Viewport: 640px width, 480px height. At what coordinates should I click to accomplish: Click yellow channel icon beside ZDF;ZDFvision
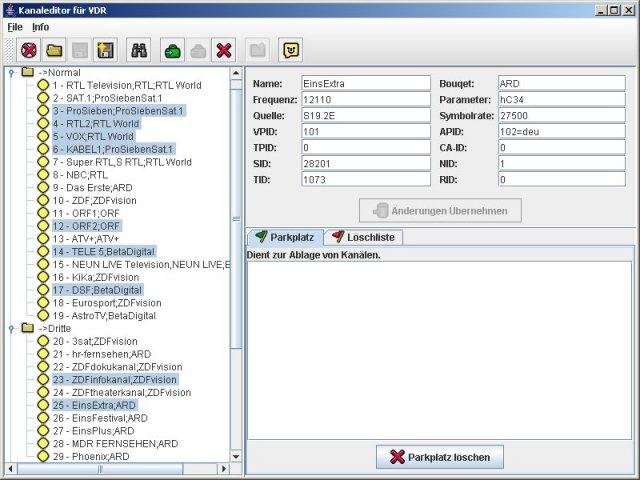click(x=43, y=200)
